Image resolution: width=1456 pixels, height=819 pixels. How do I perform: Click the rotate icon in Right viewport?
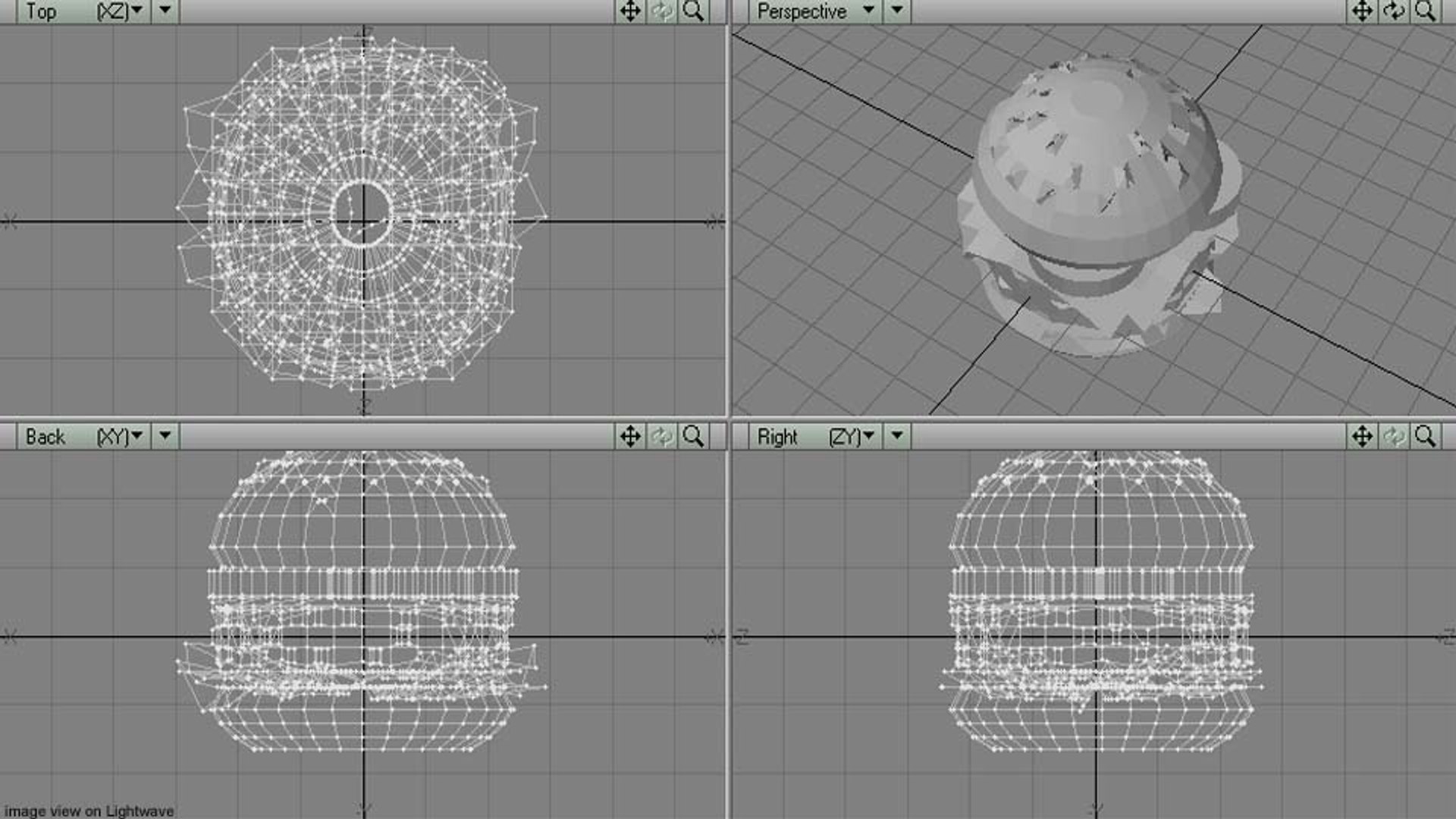pos(1394,436)
